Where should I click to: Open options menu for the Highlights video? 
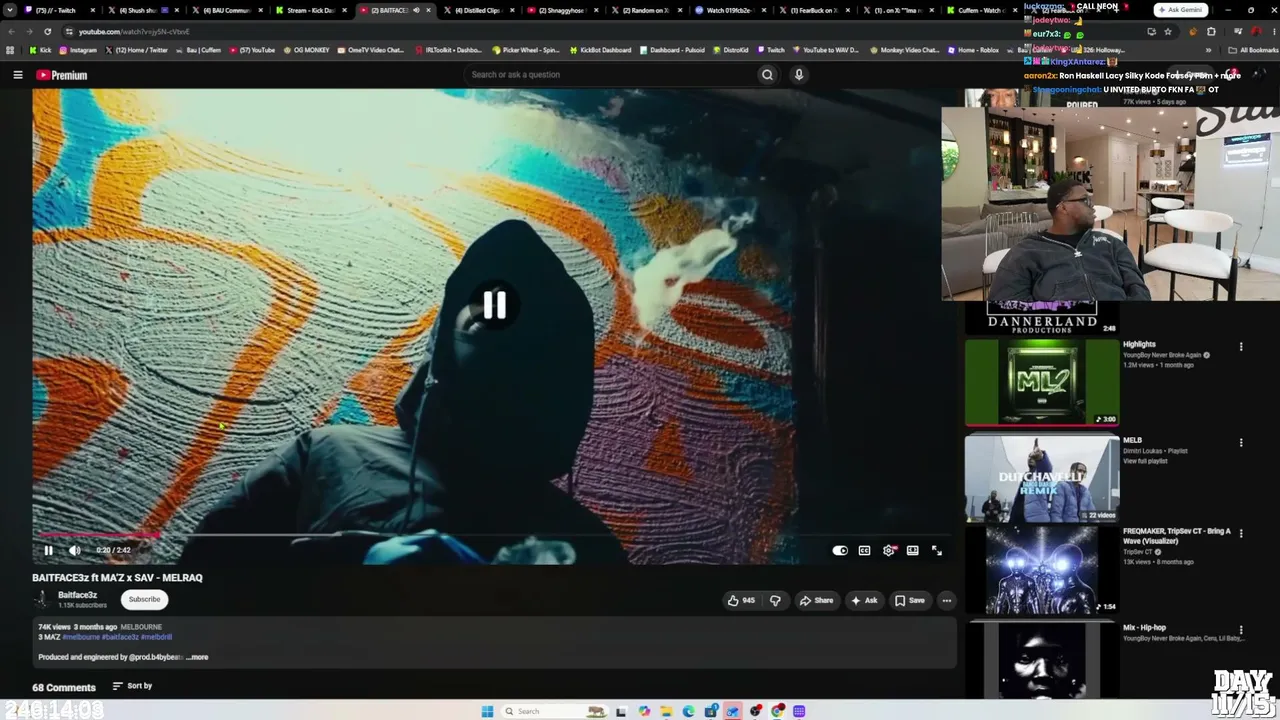1241,347
